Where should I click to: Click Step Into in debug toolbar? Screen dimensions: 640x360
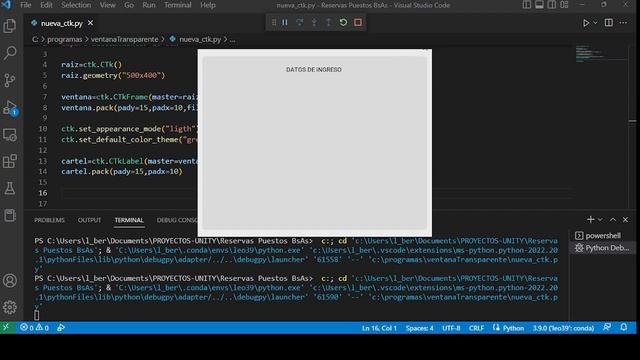pos(314,22)
